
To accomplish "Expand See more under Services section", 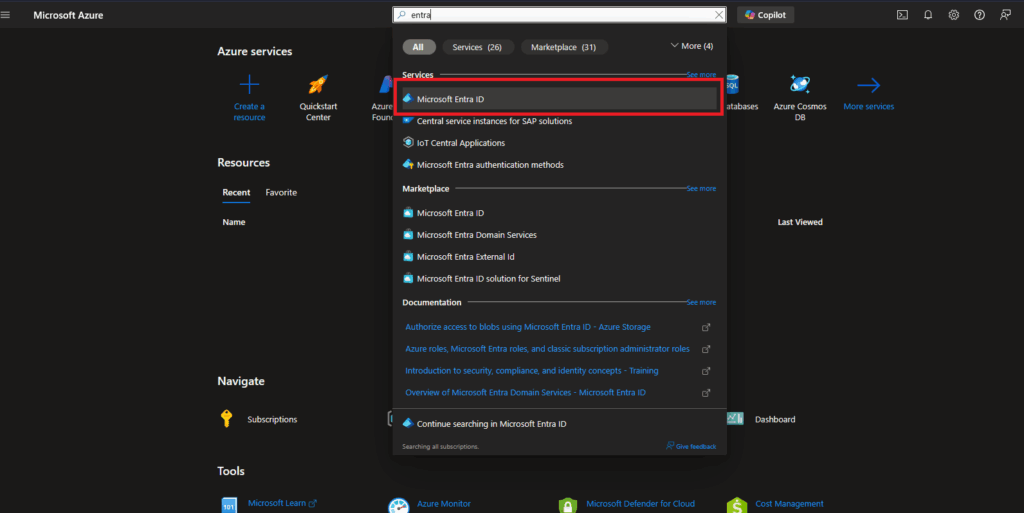I will tap(701, 75).
